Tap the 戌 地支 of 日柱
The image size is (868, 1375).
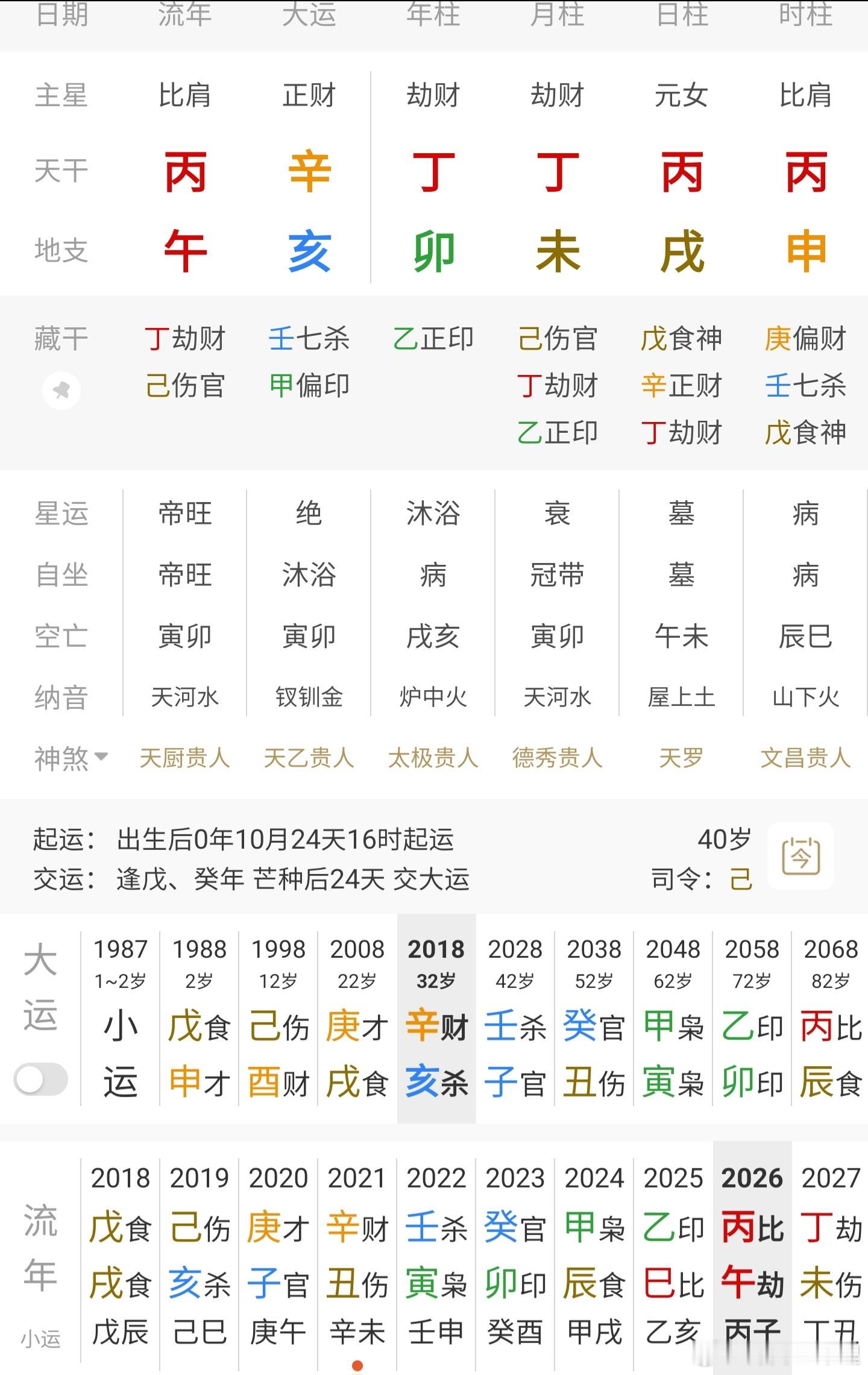pyautogui.click(x=682, y=251)
